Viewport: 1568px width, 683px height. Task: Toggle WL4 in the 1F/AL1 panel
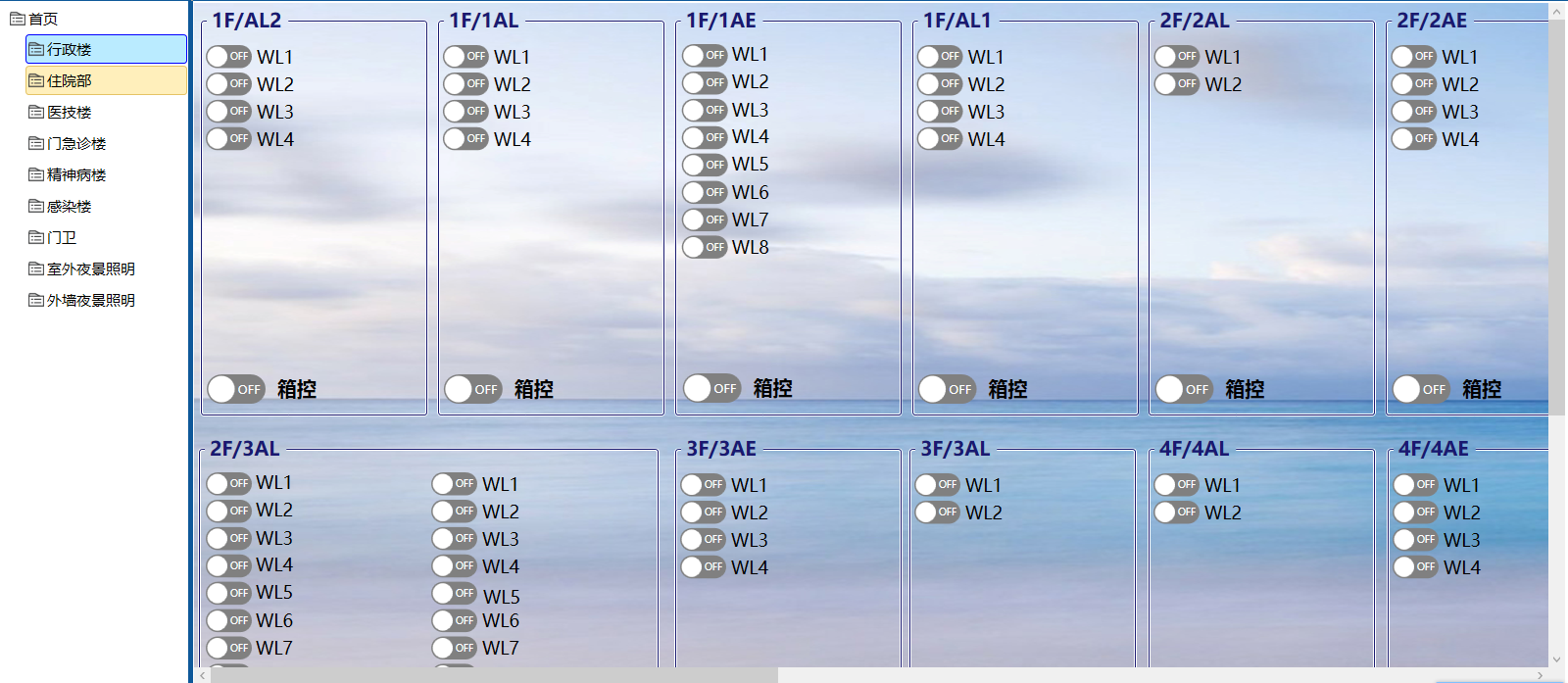pyautogui.click(x=939, y=139)
